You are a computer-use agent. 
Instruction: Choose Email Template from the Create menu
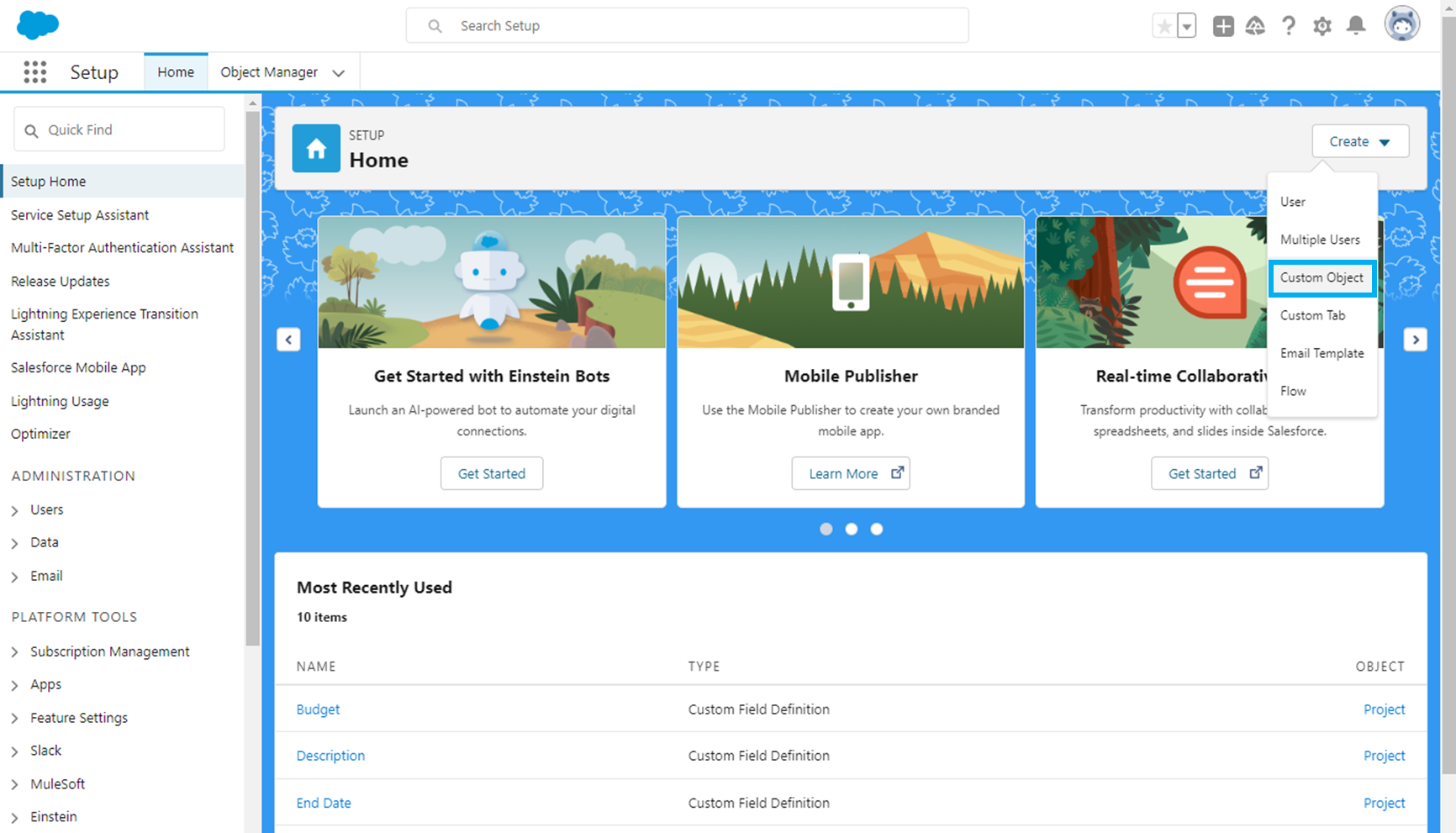click(x=1322, y=353)
